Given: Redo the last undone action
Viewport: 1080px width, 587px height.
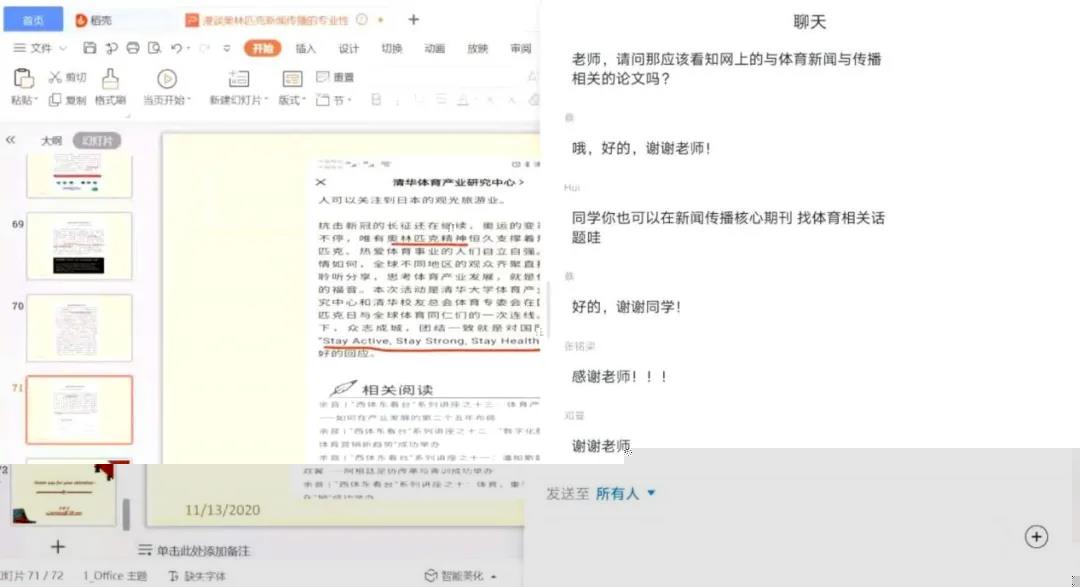Looking at the screenshot, I should point(204,48).
